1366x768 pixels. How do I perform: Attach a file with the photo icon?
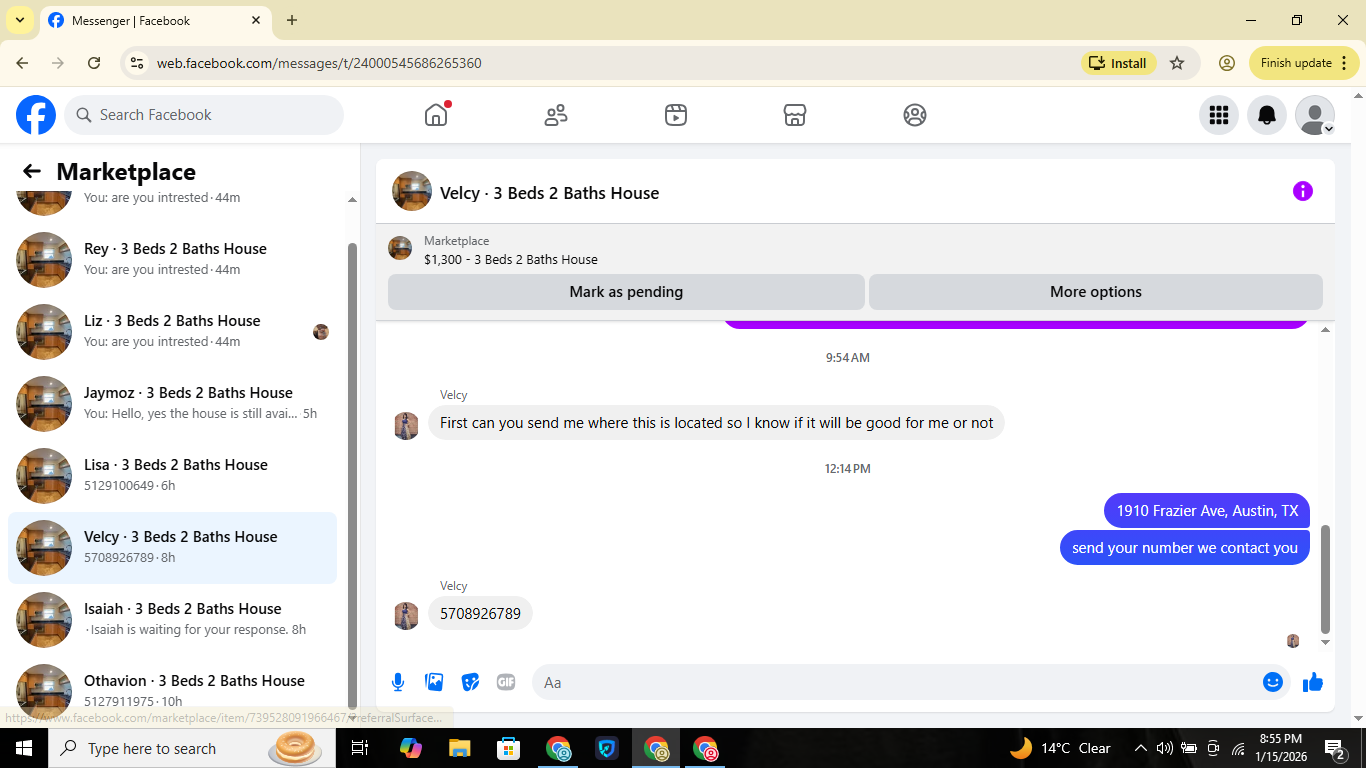click(x=434, y=682)
